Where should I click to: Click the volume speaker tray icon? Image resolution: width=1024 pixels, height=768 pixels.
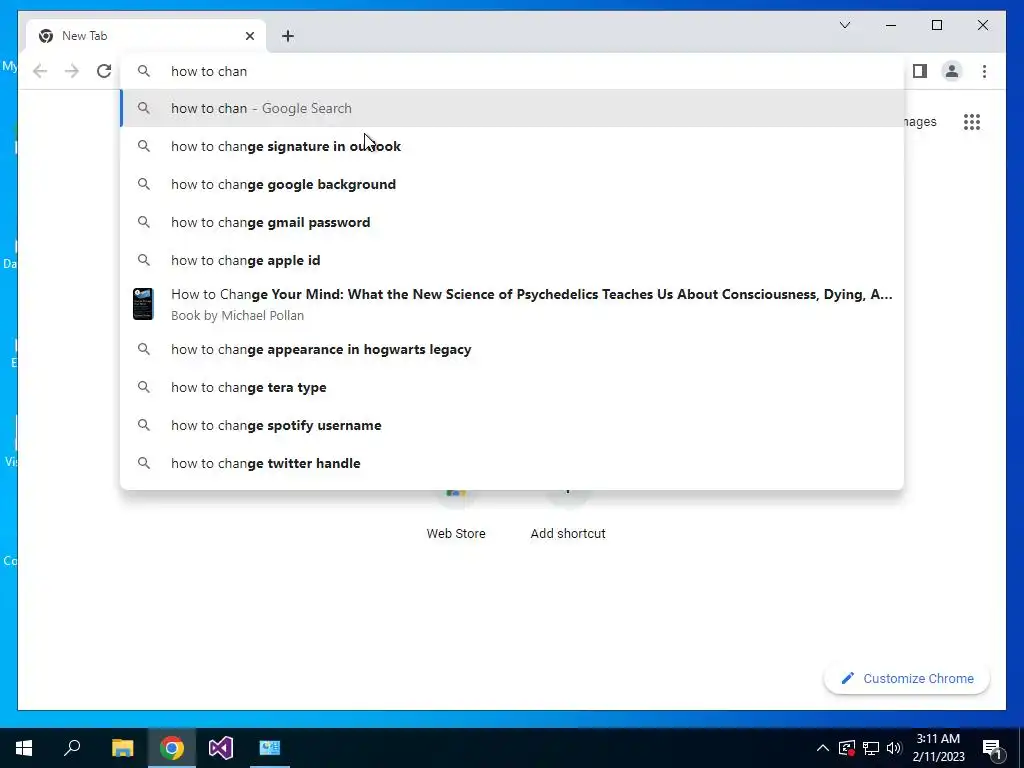point(894,748)
